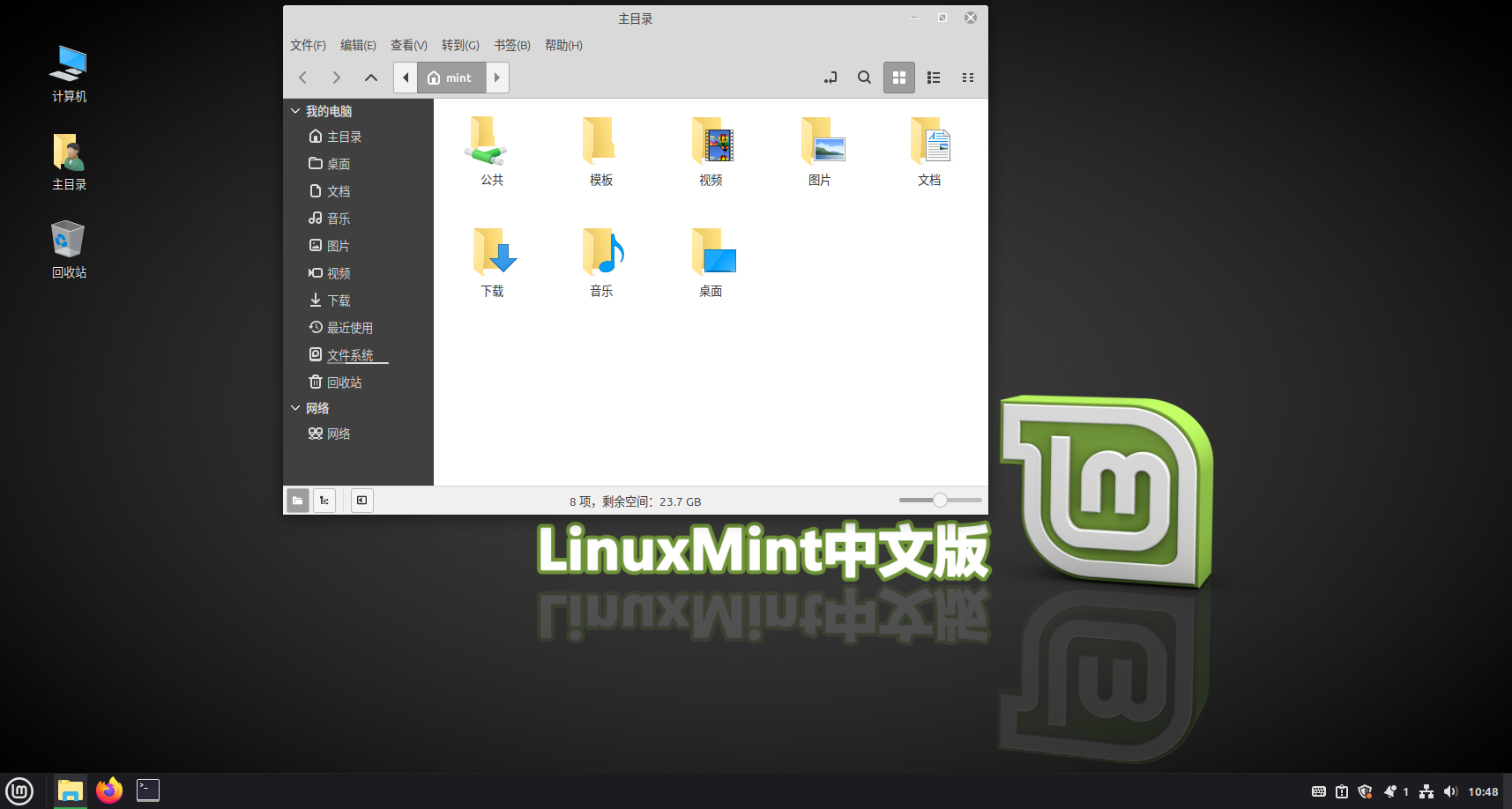This screenshot has width=1512, height=809.
Task: Open the 书签 menu
Action: pos(511,45)
